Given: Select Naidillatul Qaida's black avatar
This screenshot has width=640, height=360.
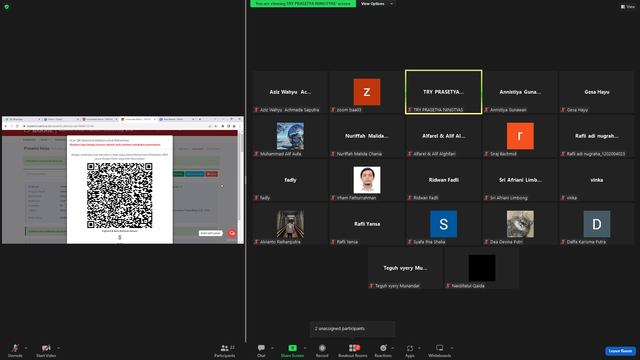Looking at the screenshot, I should [x=482, y=268].
